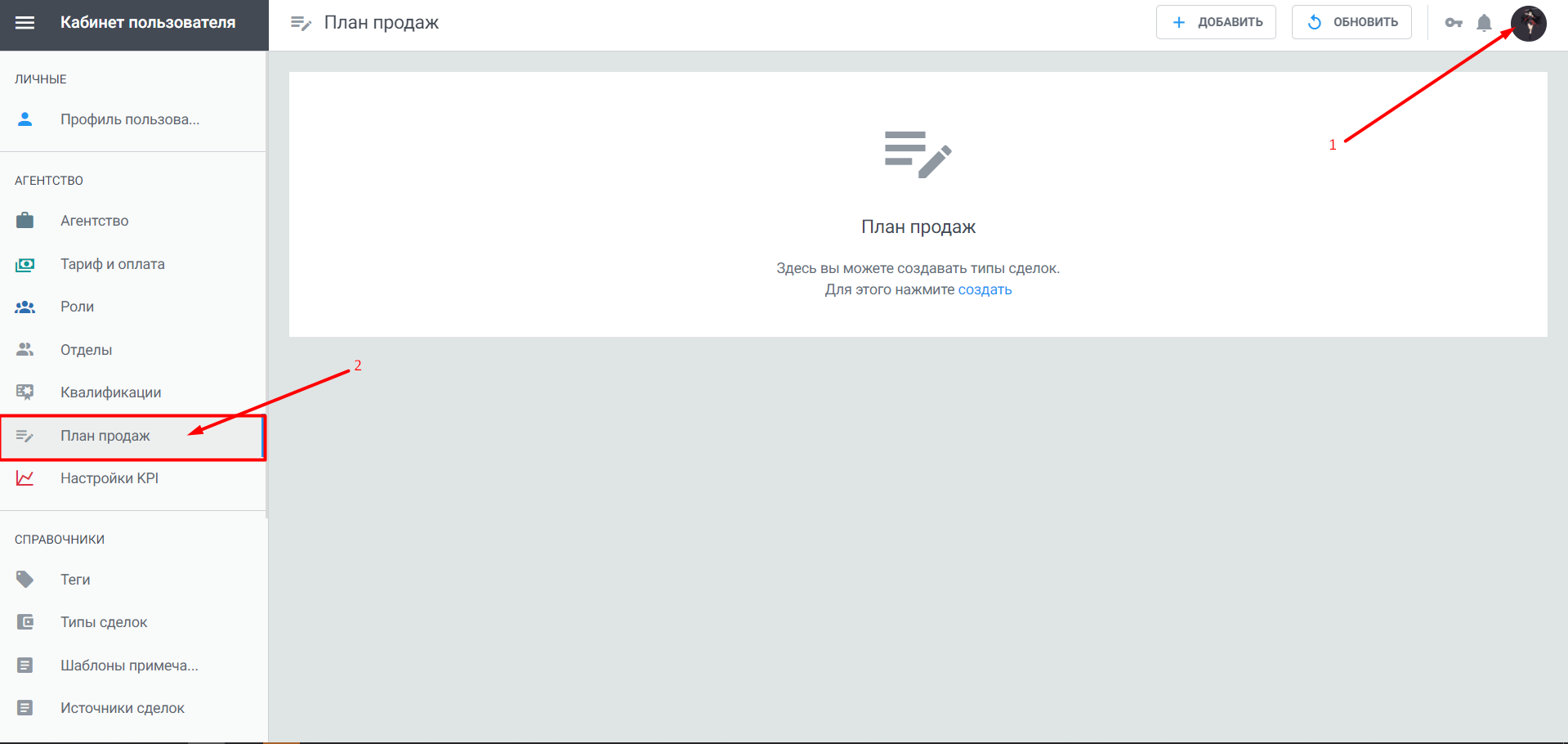The image size is (1568, 744).
Task: Click the Теги tag icon
Action: click(x=25, y=580)
